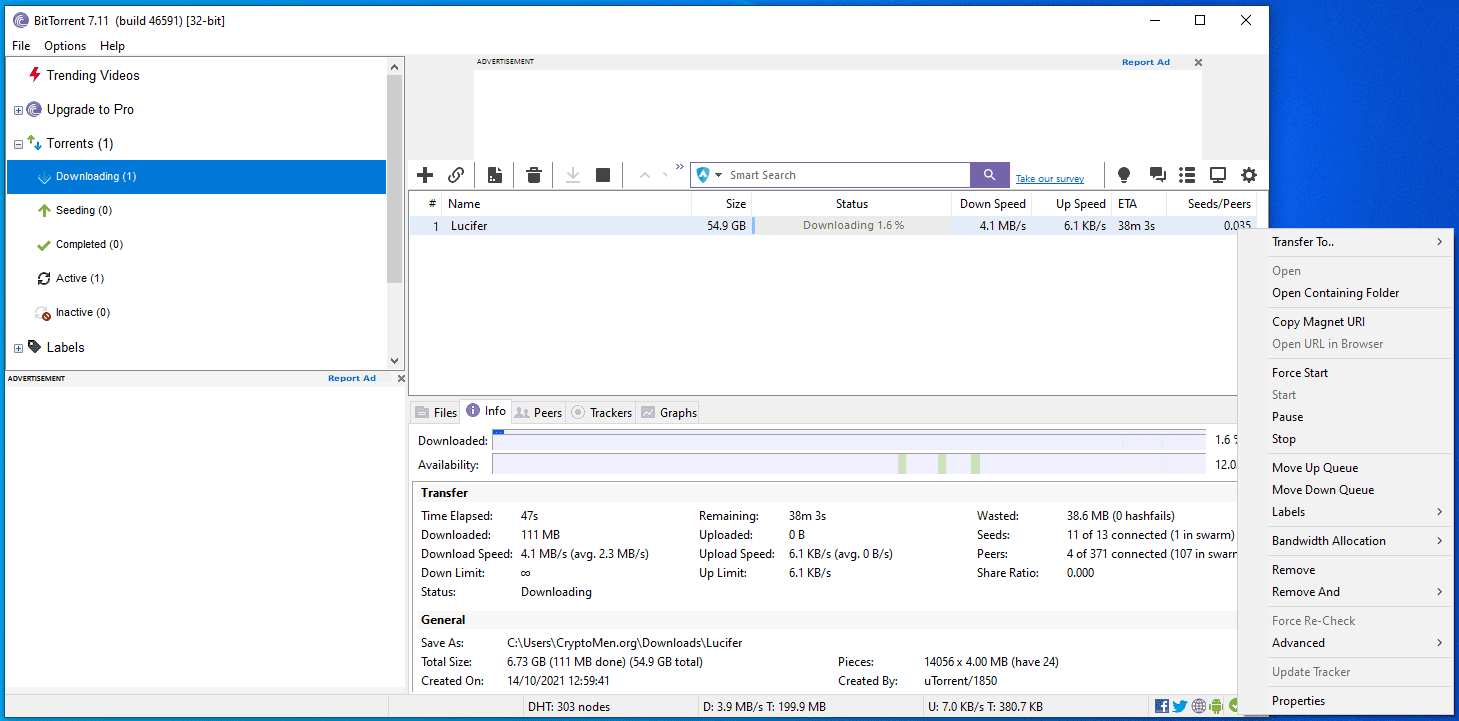
Task: Open the Options menu
Action: 65,46
